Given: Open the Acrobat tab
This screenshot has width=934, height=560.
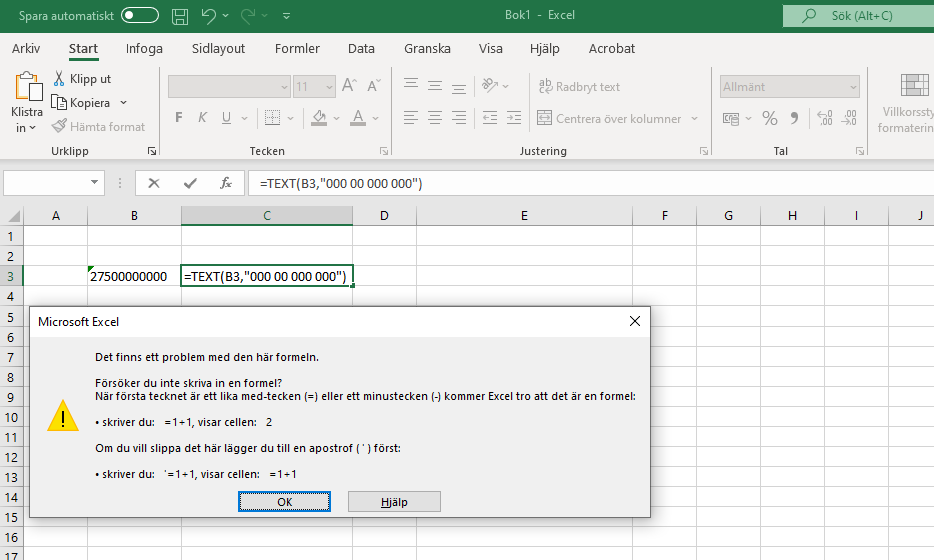Looking at the screenshot, I should tap(612, 49).
